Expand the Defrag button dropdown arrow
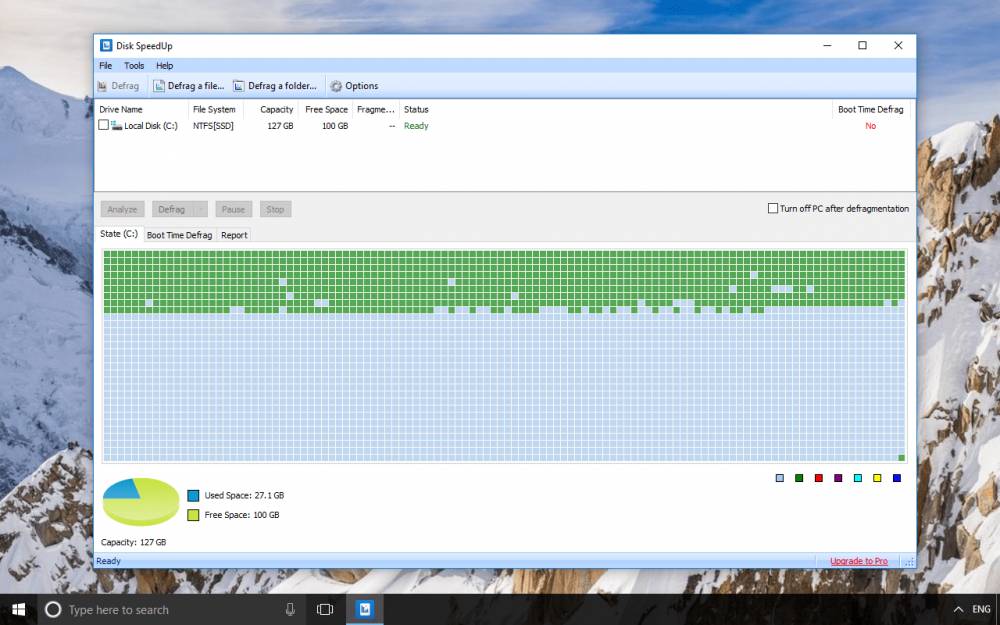1000x625 pixels. 201,209
